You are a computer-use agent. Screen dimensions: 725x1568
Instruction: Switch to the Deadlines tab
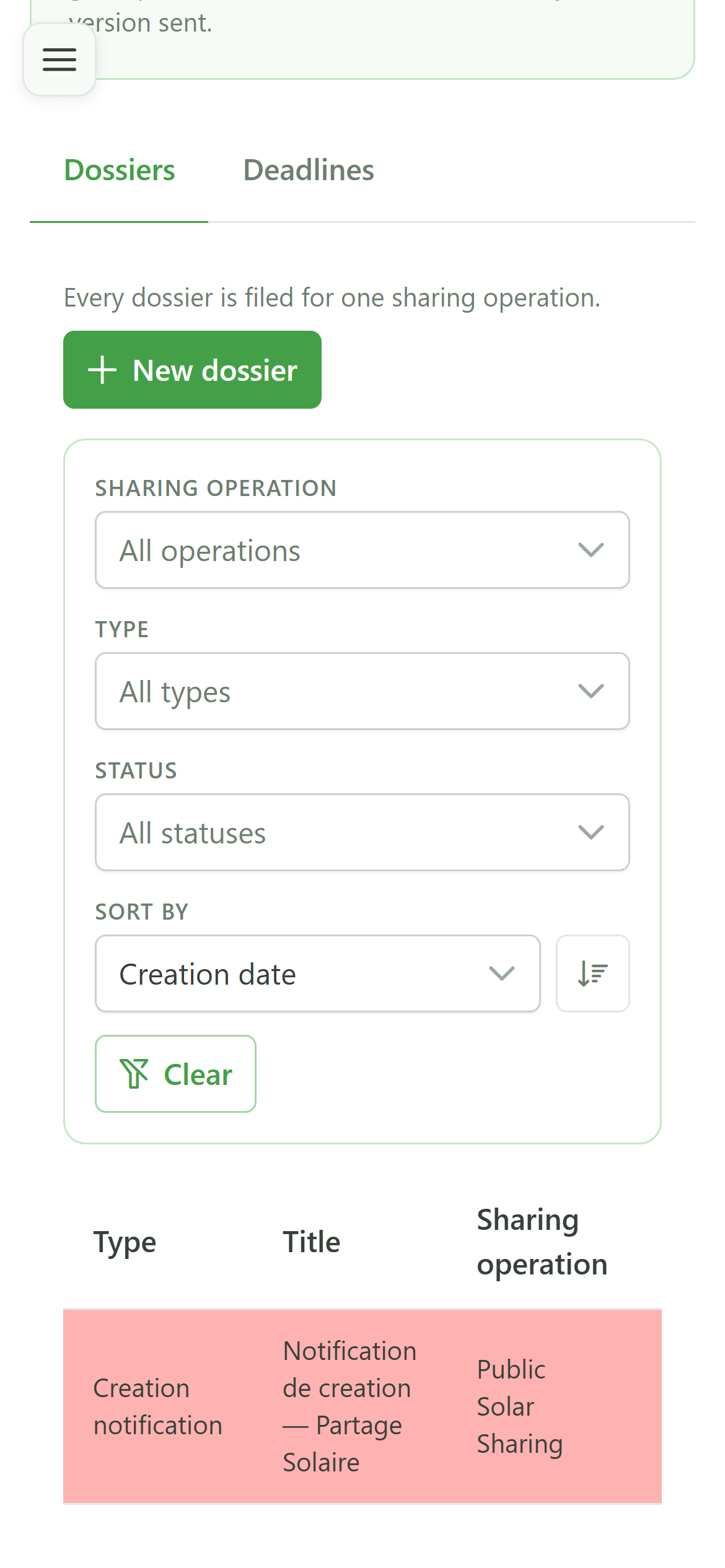(x=309, y=170)
